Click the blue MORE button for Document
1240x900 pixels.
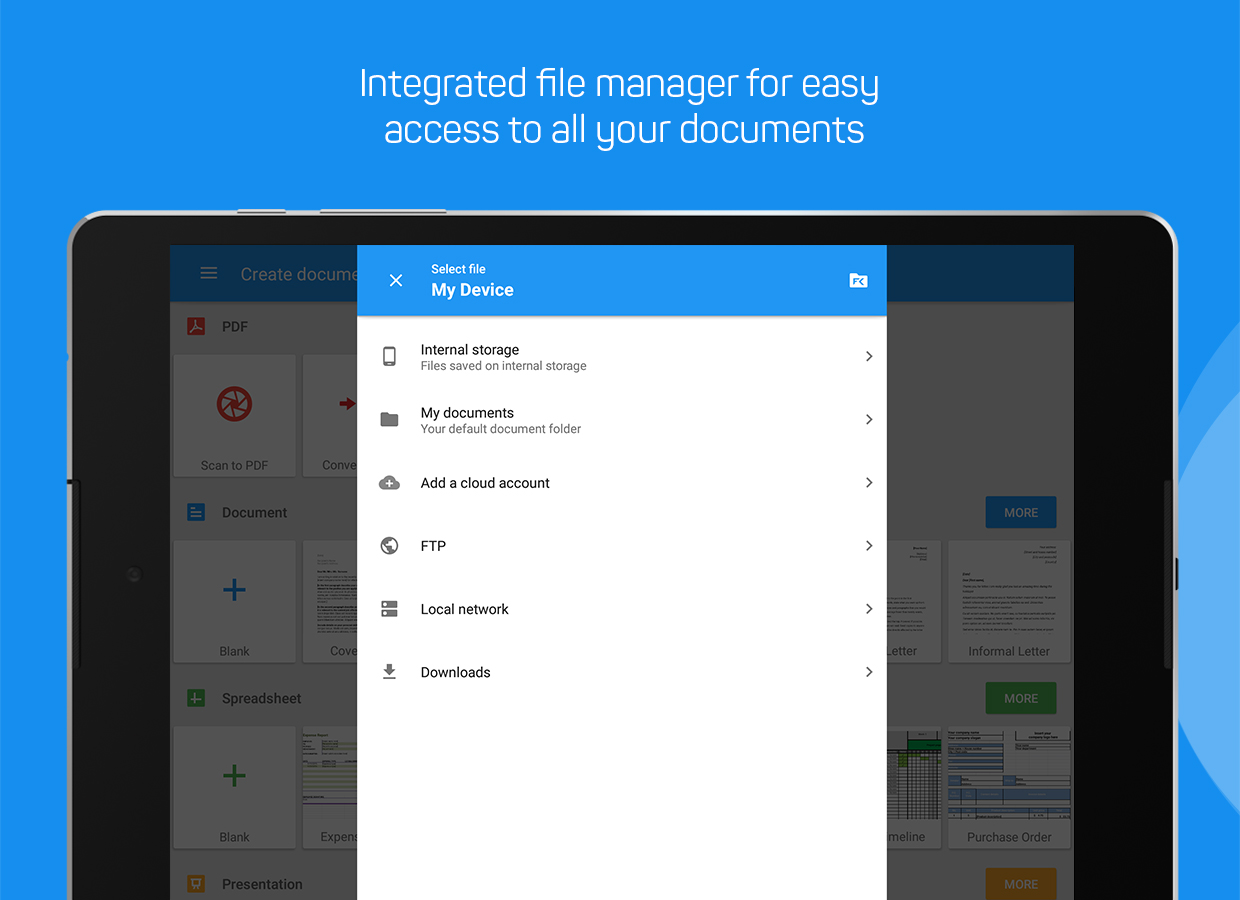click(x=1020, y=512)
